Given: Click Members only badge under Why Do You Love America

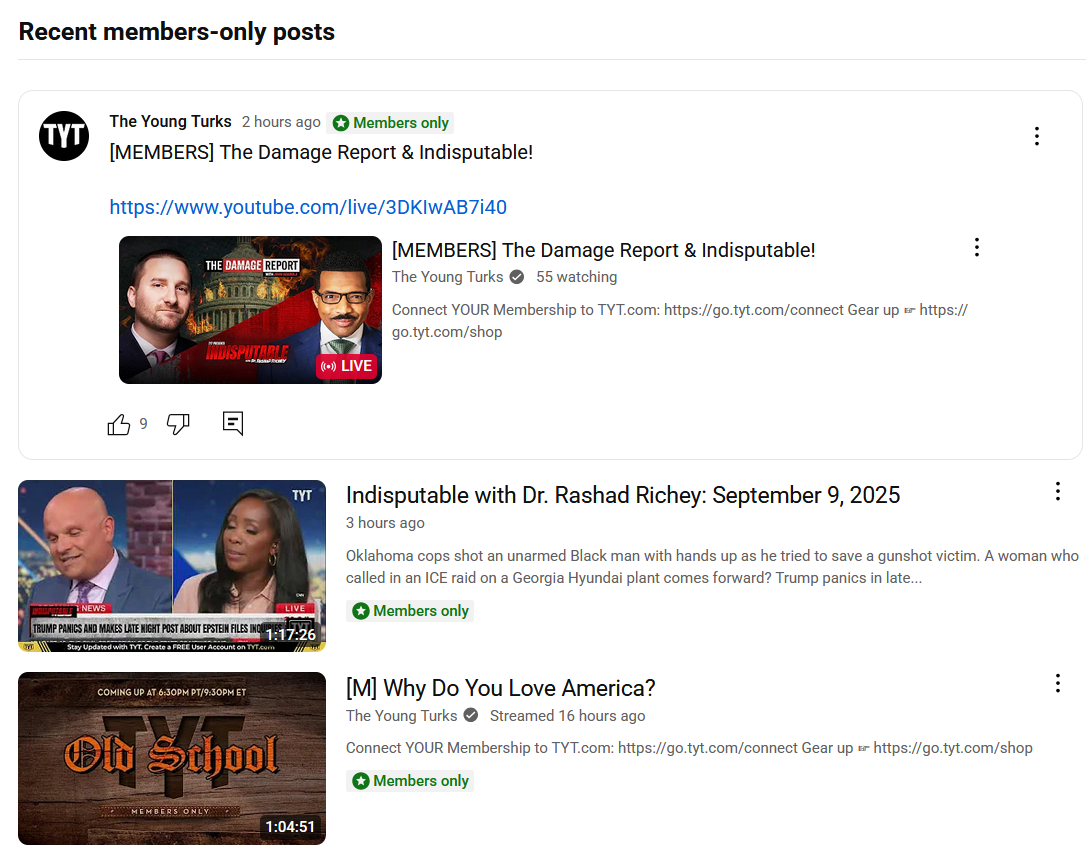Looking at the screenshot, I should point(410,781).
